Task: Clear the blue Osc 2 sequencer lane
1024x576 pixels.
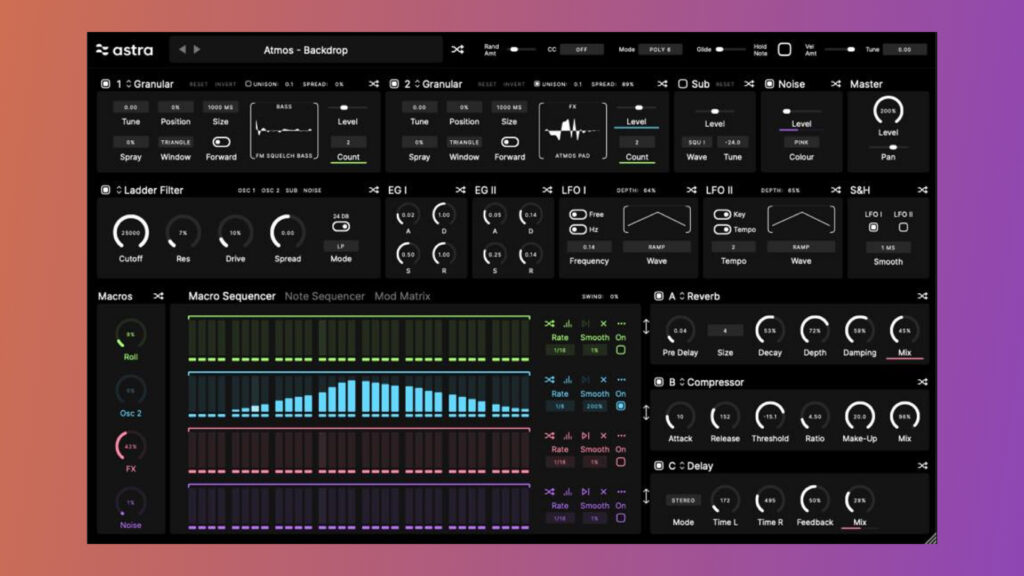Action: [x=603, y=380]
